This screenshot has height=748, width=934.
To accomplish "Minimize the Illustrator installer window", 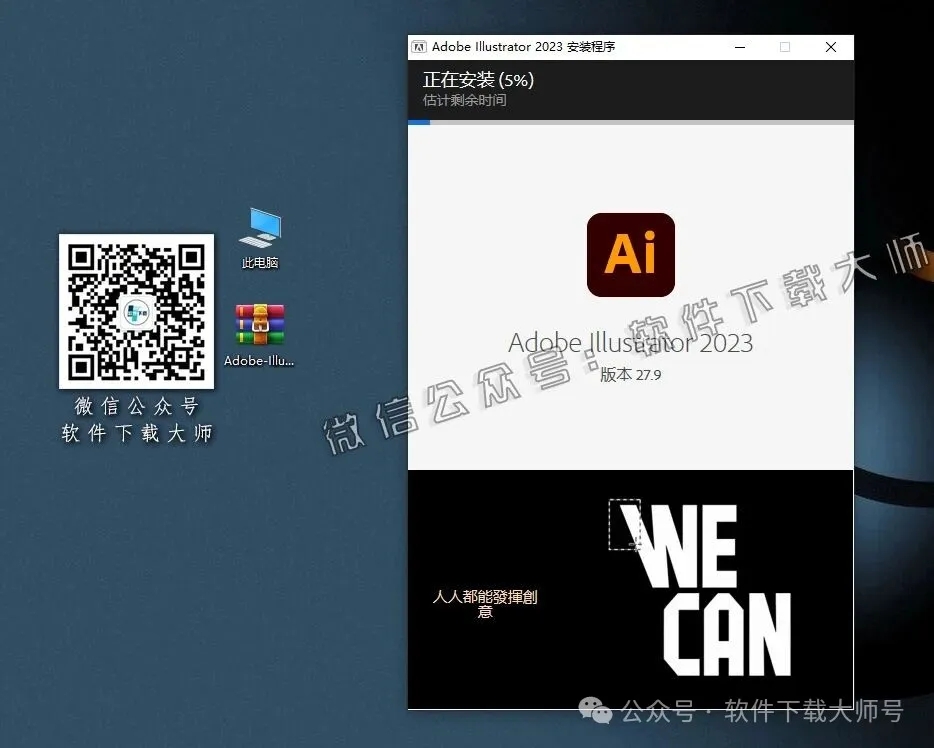I will pos(740,46).
